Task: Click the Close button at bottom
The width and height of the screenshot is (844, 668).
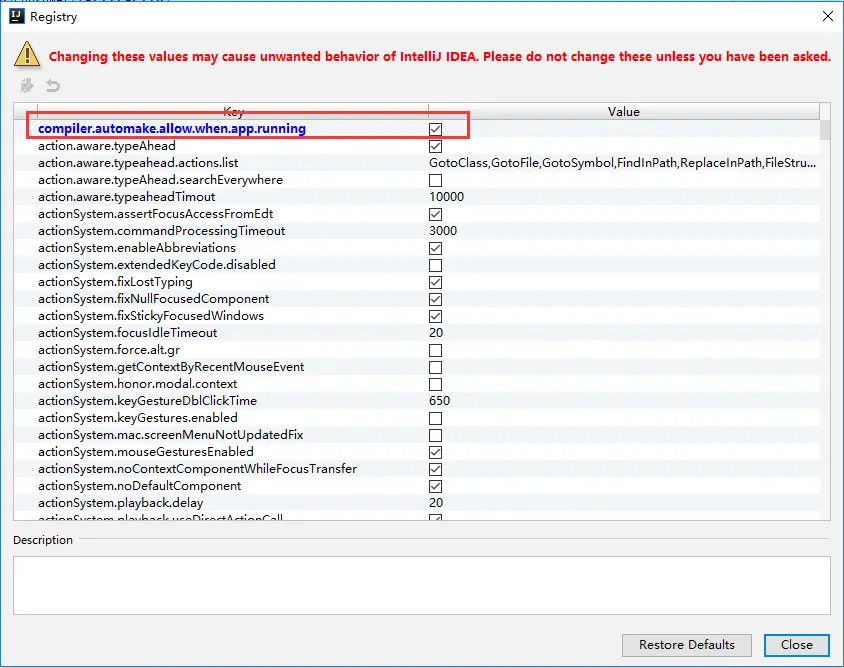Action: 797,645
